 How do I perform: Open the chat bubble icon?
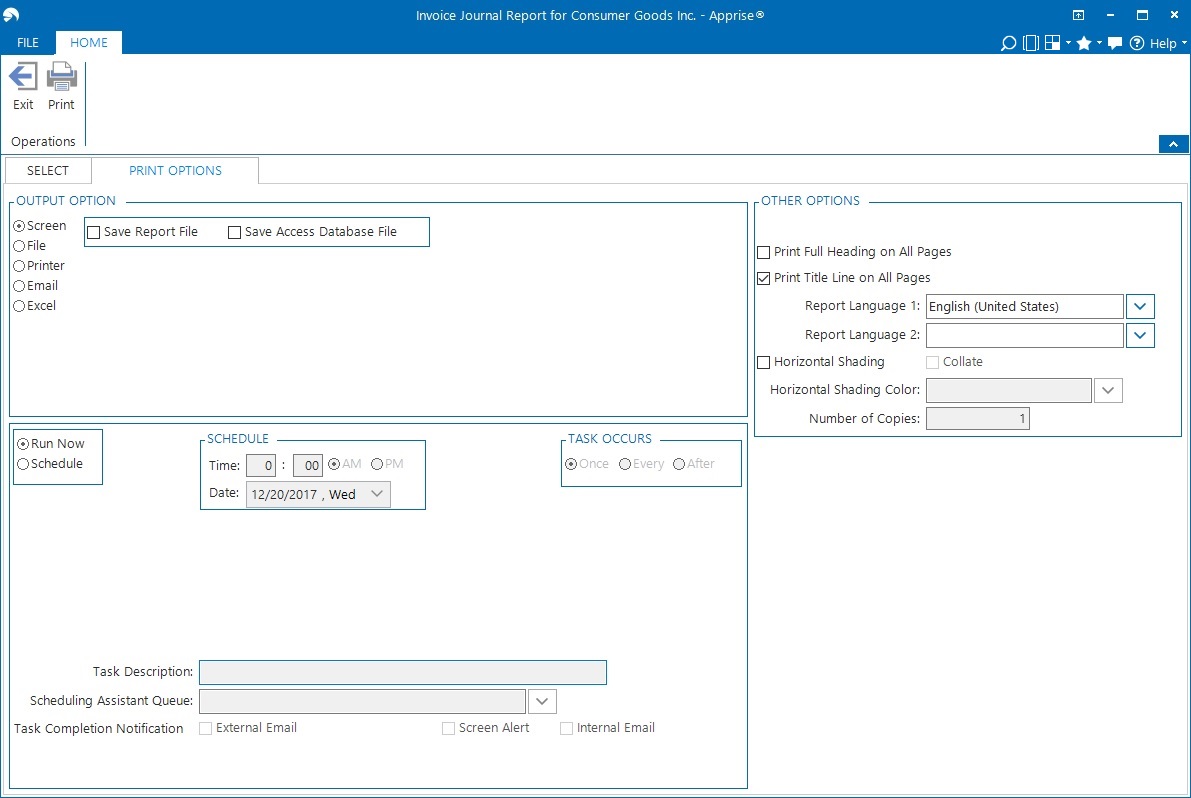click(1115, 43)
